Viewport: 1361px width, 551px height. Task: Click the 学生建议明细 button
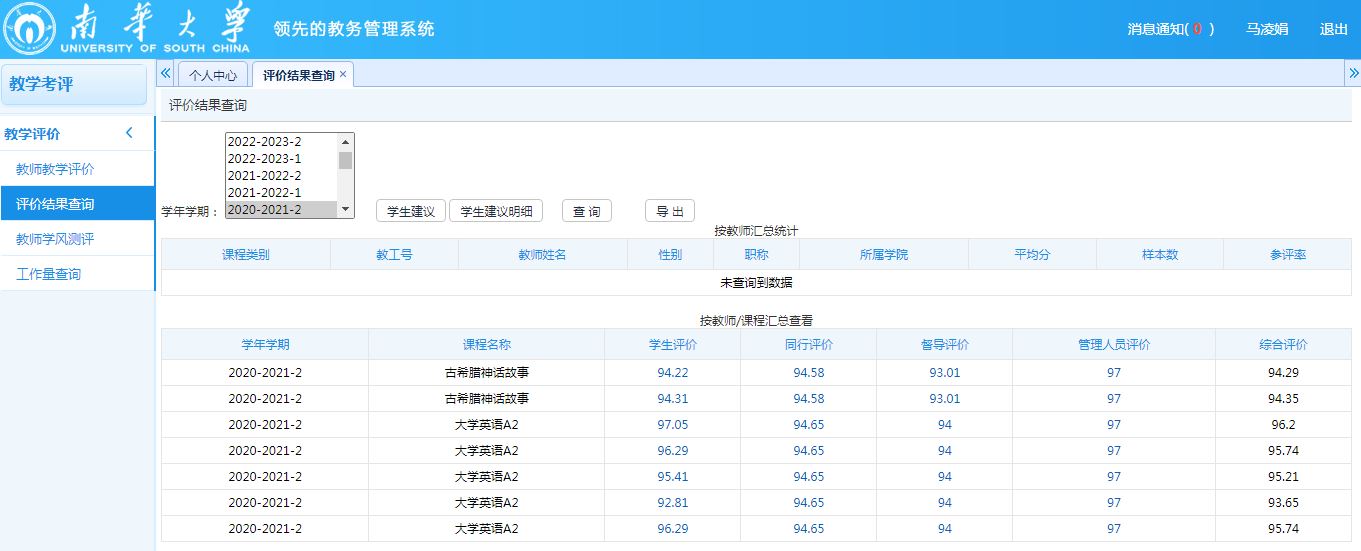click(496, 211)
